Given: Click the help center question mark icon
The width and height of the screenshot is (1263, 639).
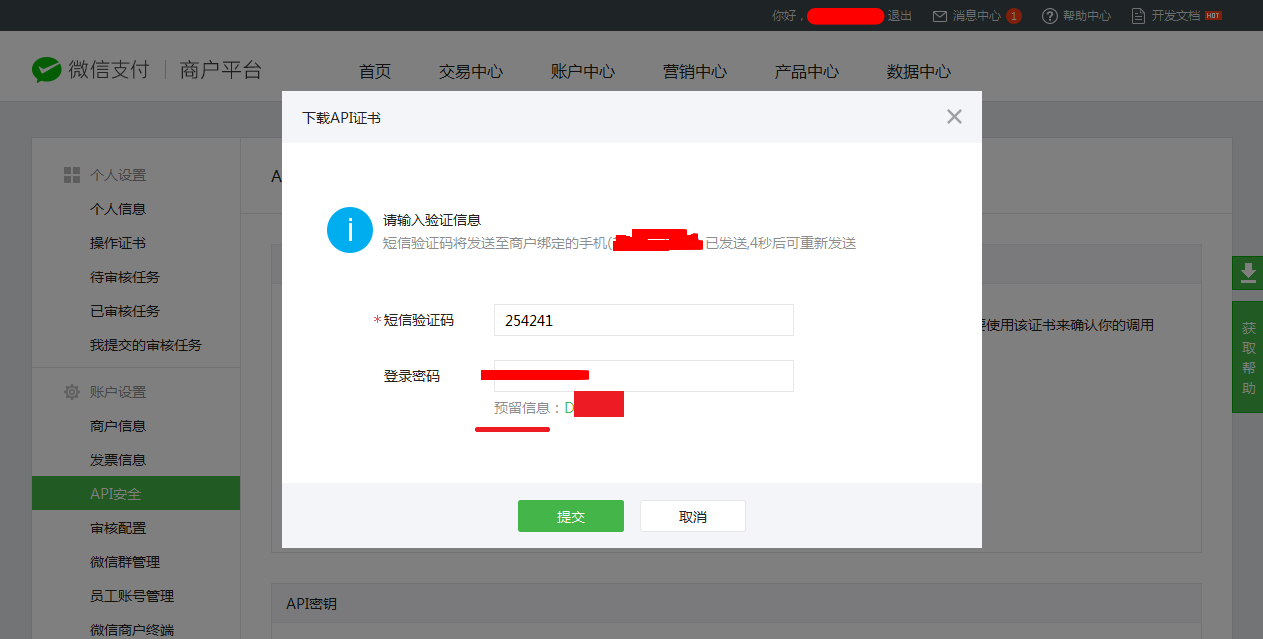Looking at the screenshot, I should (x=1049, y=16).
